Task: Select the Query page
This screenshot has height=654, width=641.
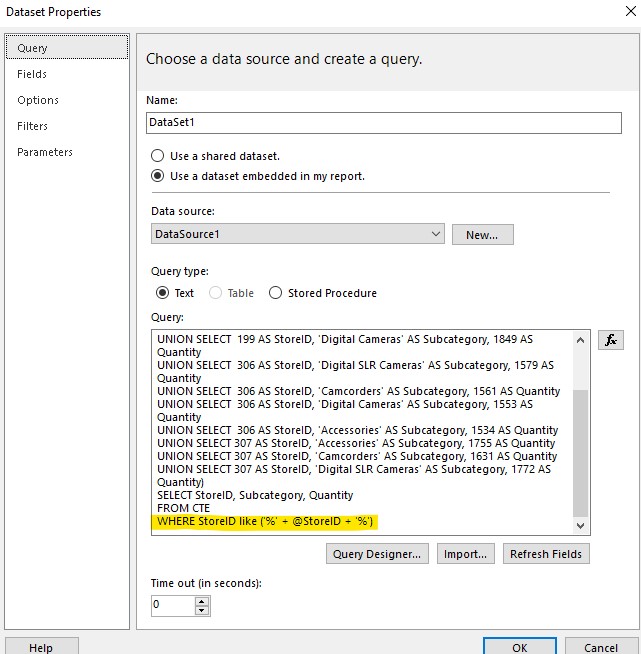Action: [x=67, y=48]
